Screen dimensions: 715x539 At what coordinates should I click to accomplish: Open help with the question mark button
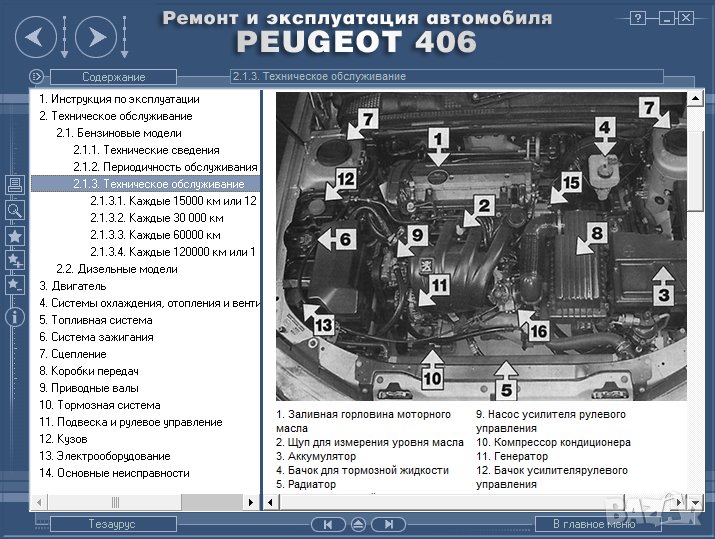point(638,18)
